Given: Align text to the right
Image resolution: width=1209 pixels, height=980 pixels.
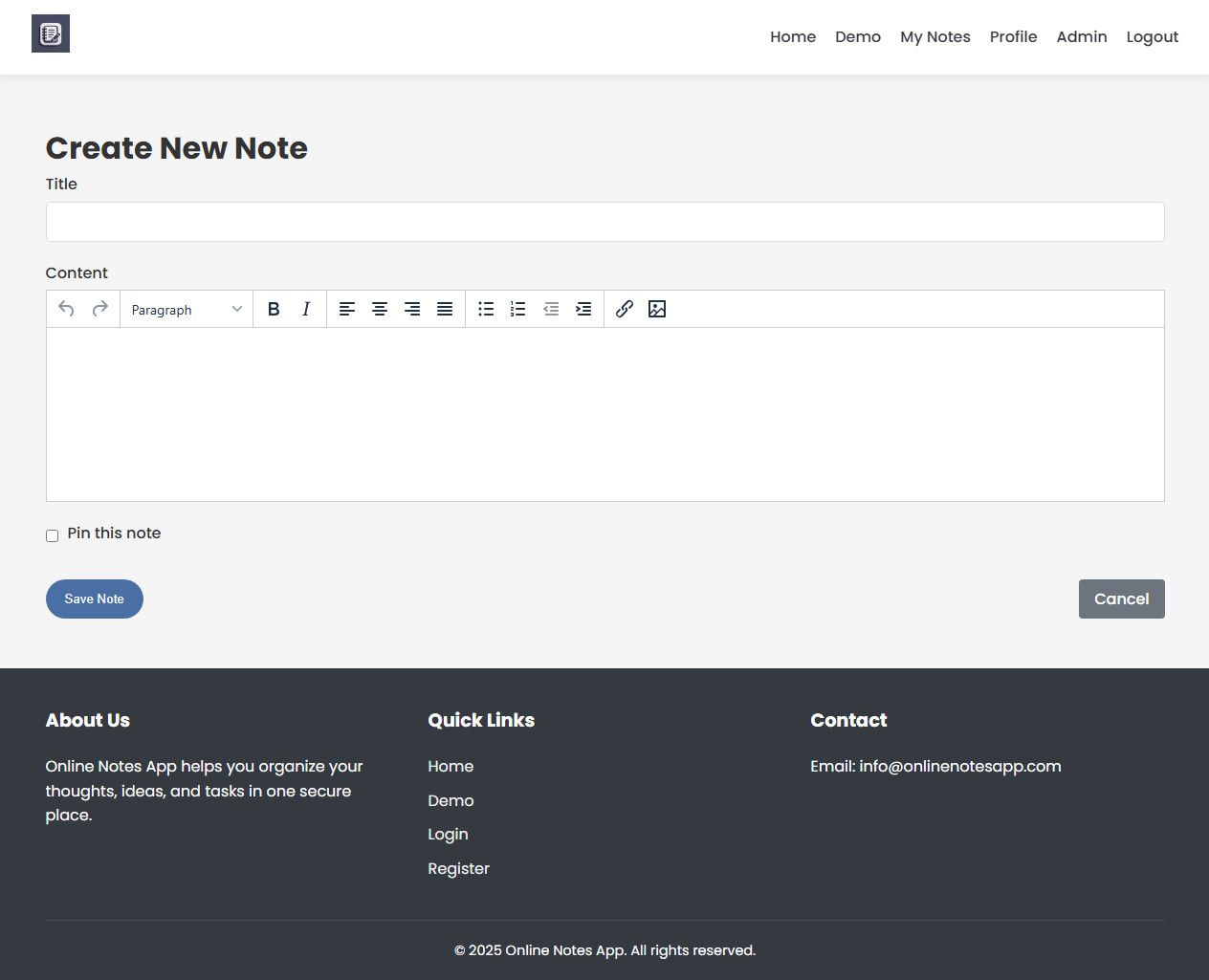Looking at the screenshot, I should tap(412, 309).
